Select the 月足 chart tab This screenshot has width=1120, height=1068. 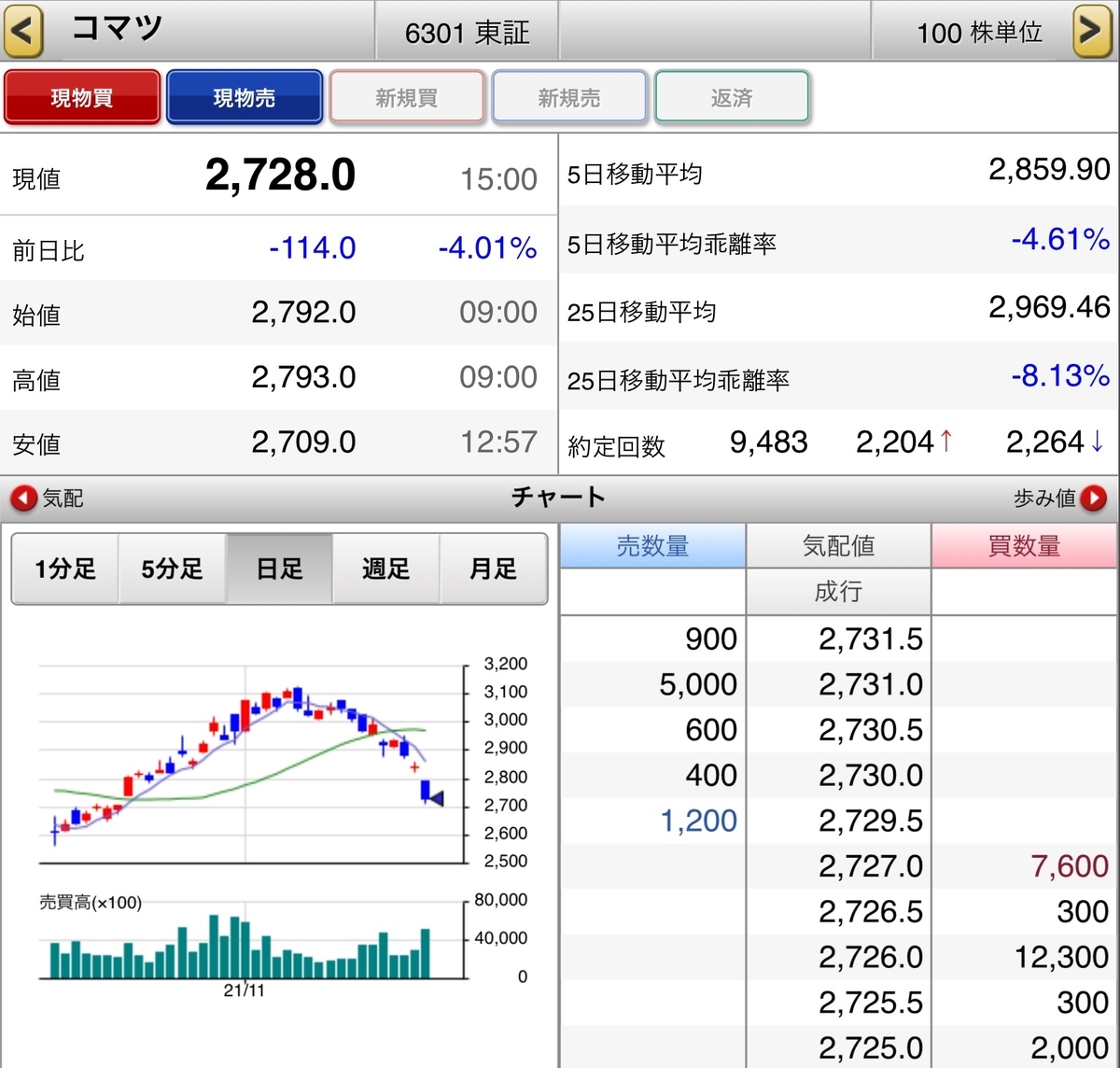click(494, 569)
